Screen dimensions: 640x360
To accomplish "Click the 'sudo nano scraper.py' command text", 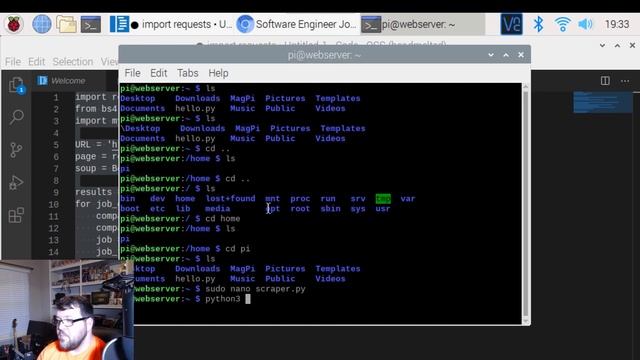I will [x=256, y=289].
